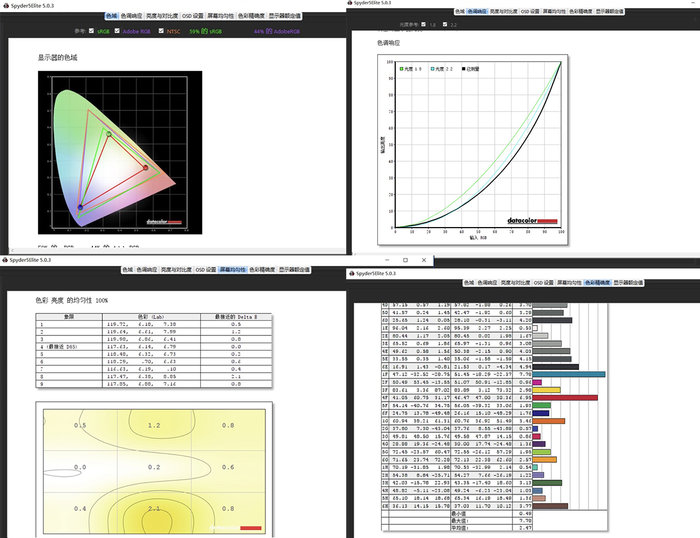The image size is (700, 538).
Task: Open OSD 设置 tab in color accuracy window
Action: coord(544,283)
